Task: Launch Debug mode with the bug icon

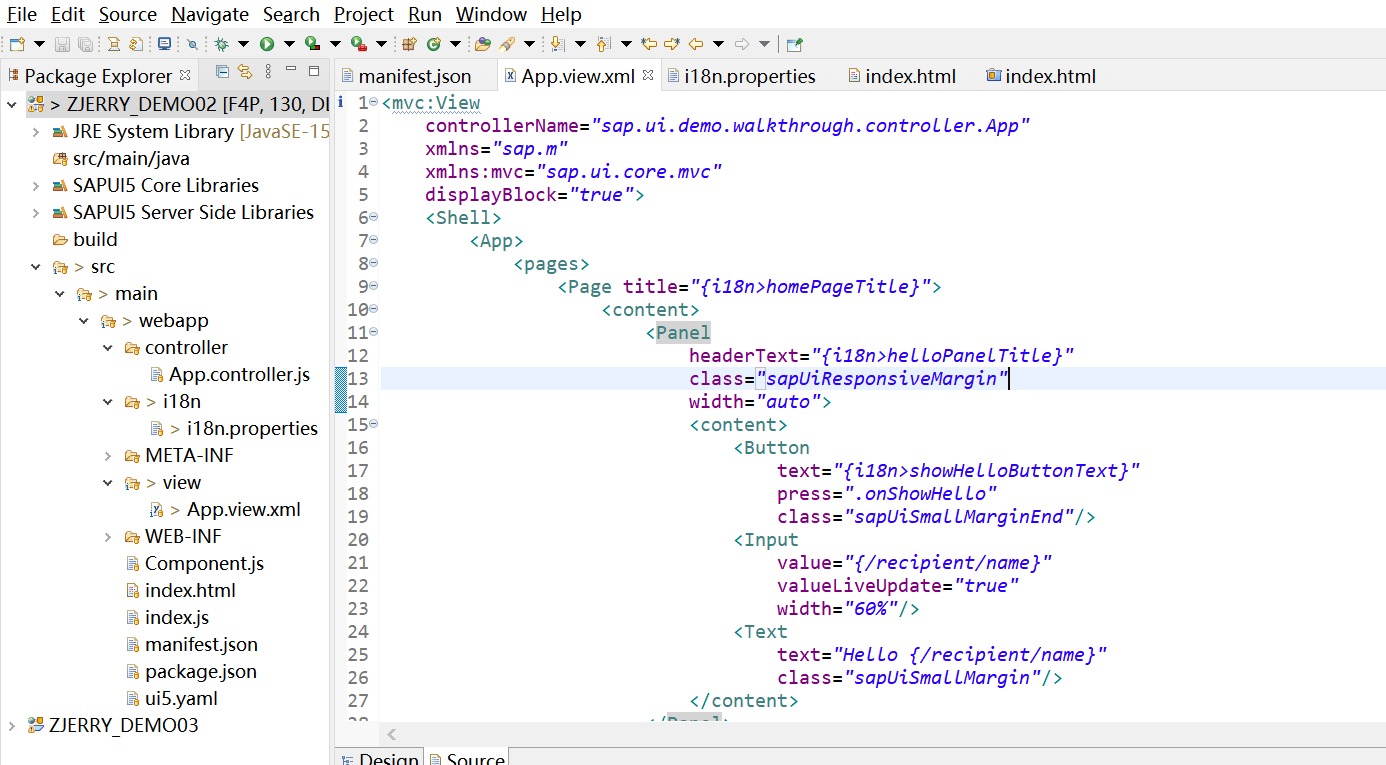Action: tap(222, 43)
